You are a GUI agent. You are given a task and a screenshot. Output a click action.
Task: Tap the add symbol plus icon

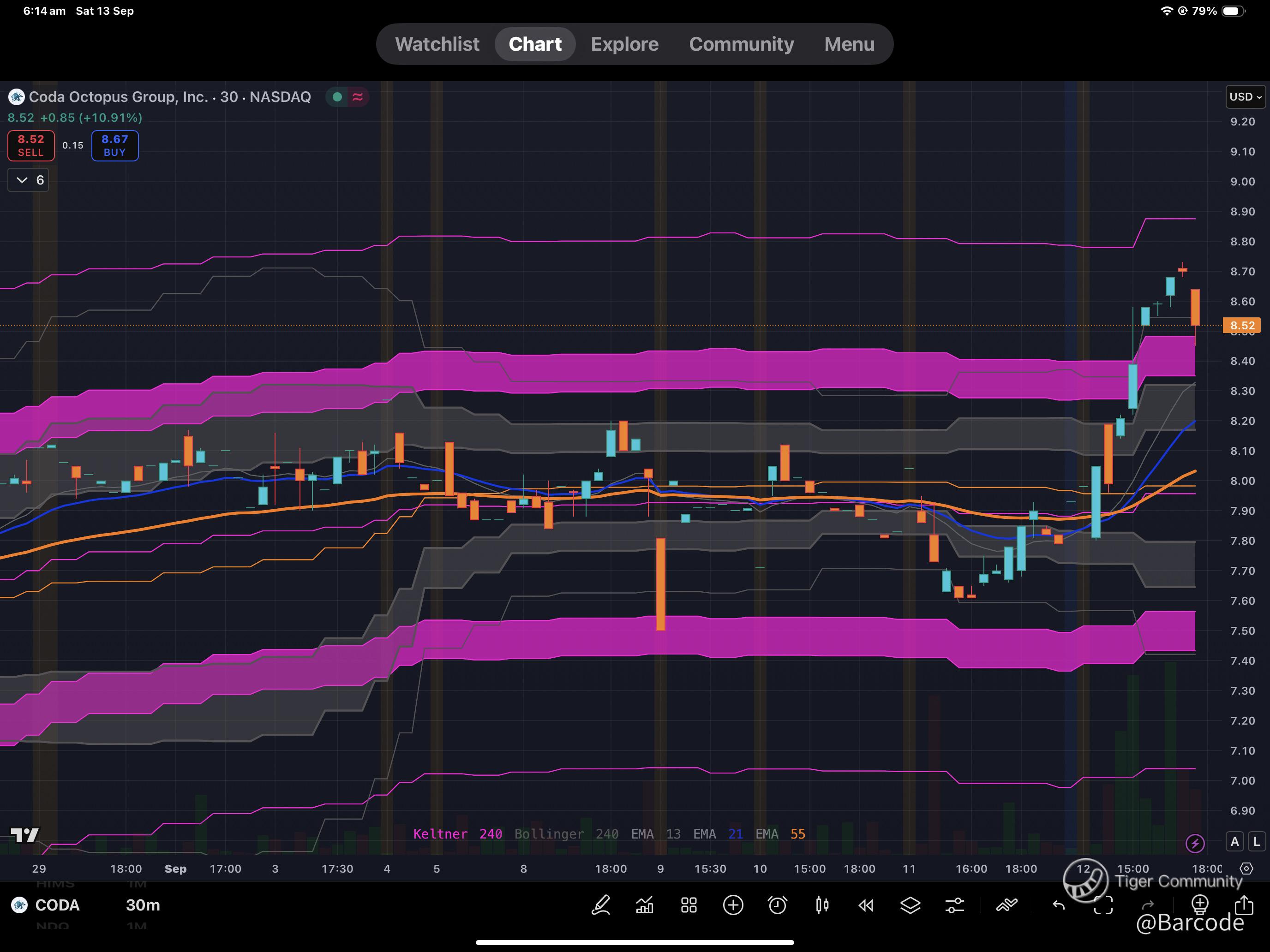tap(733, 905)
